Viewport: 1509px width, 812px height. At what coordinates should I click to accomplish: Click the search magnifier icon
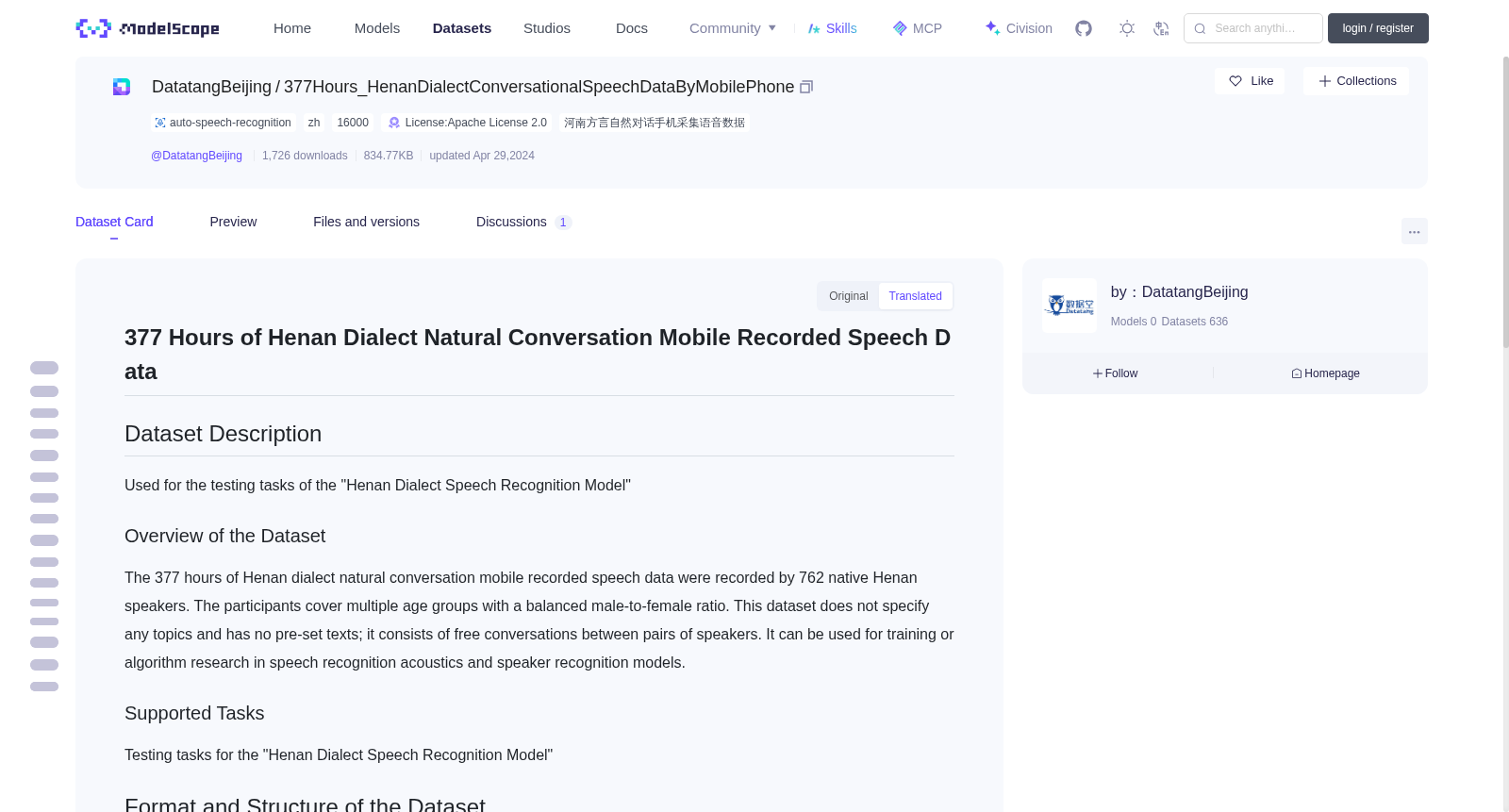1200,28
